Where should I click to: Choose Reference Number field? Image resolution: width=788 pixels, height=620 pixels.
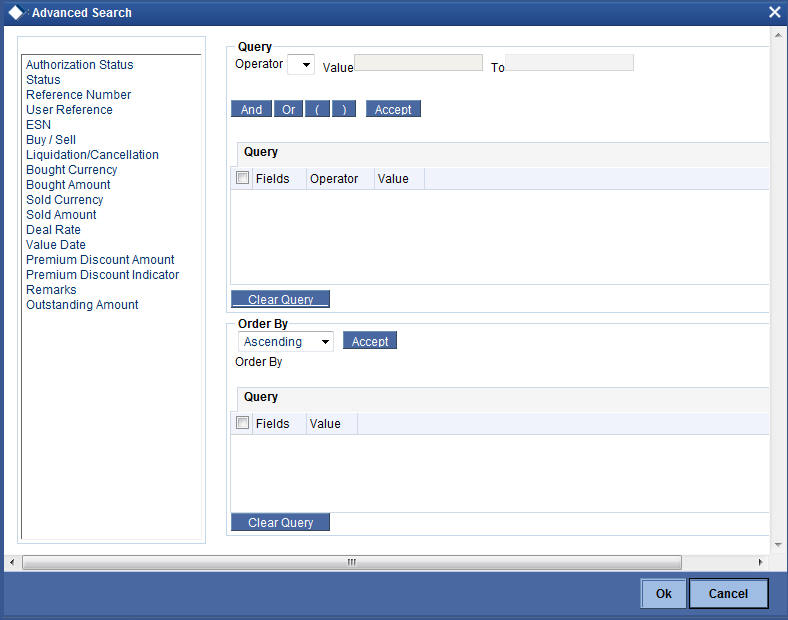[78, 94]
